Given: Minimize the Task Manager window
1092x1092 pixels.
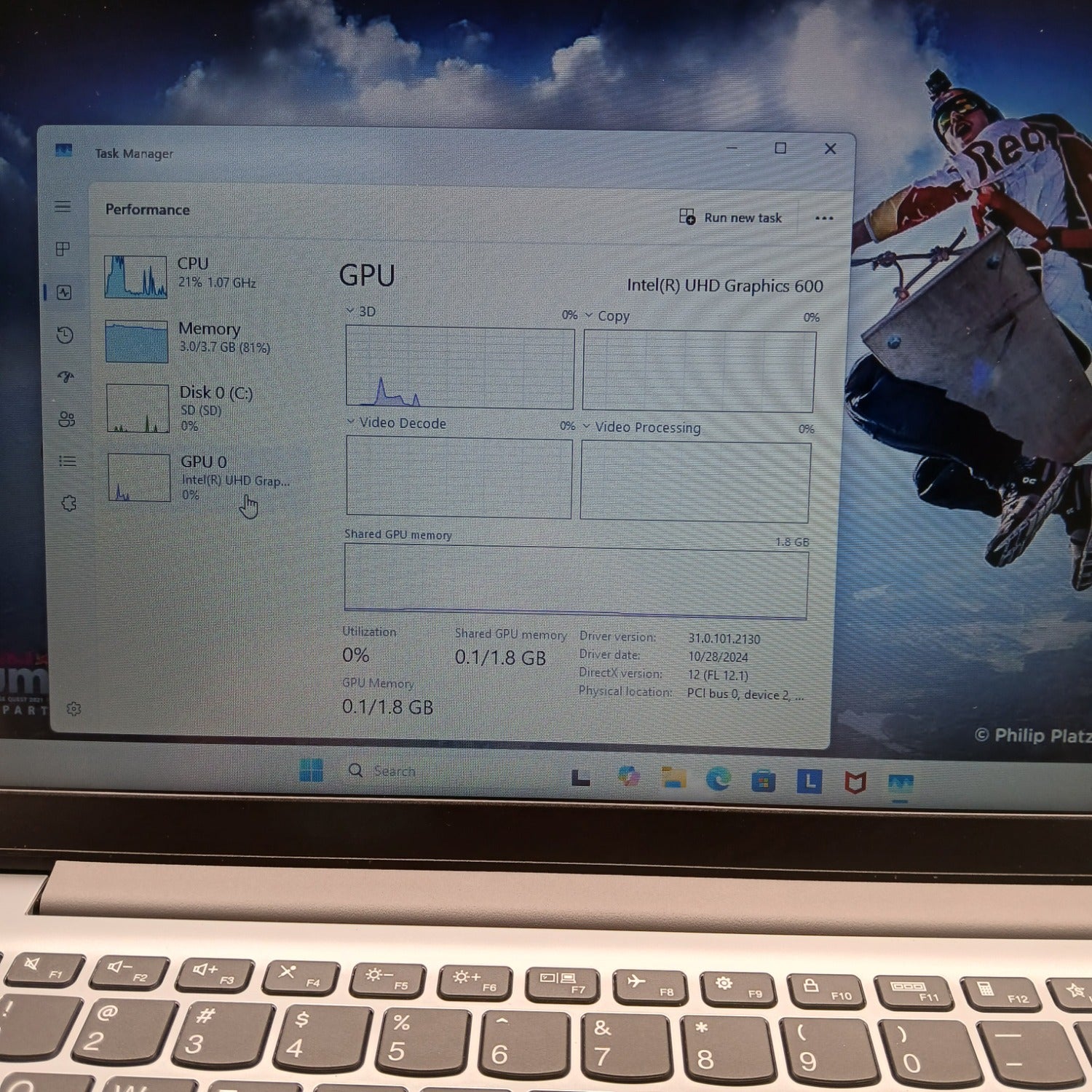Looking at the screenshot, I should (732, 148).
